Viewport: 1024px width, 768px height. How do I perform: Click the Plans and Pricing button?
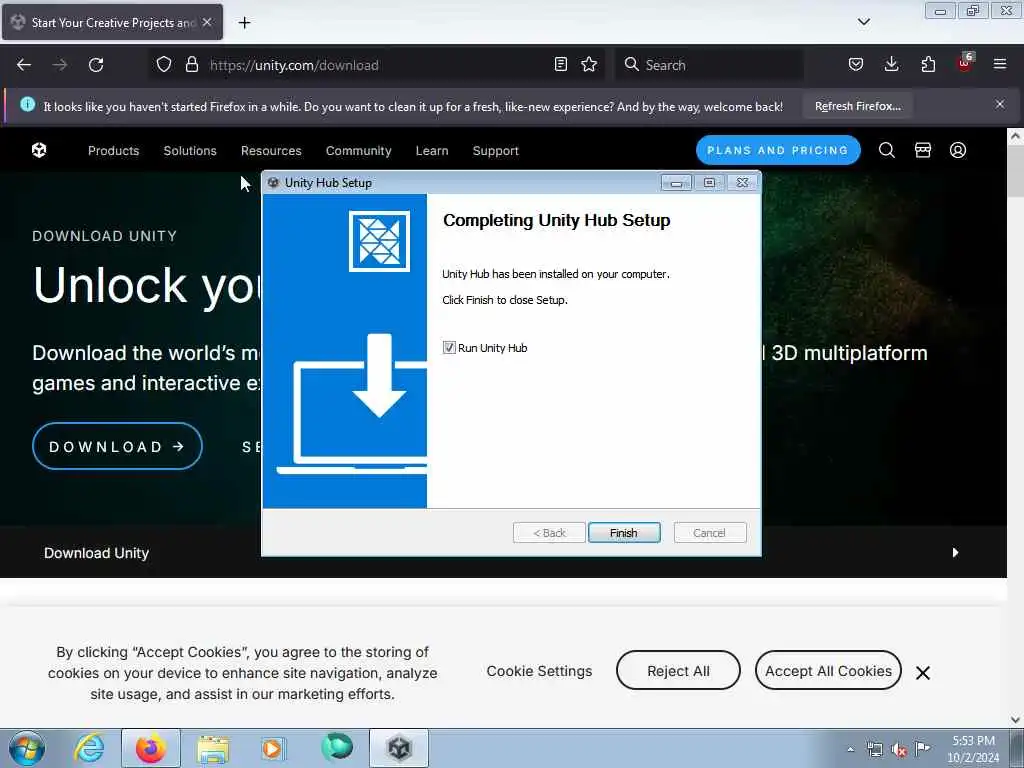coord(778,150)
